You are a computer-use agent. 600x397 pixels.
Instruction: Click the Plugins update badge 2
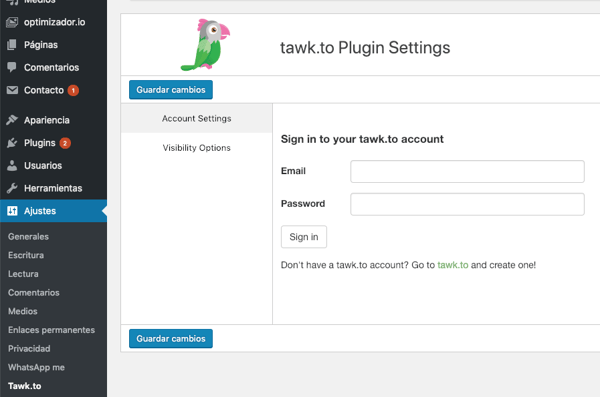65,143
